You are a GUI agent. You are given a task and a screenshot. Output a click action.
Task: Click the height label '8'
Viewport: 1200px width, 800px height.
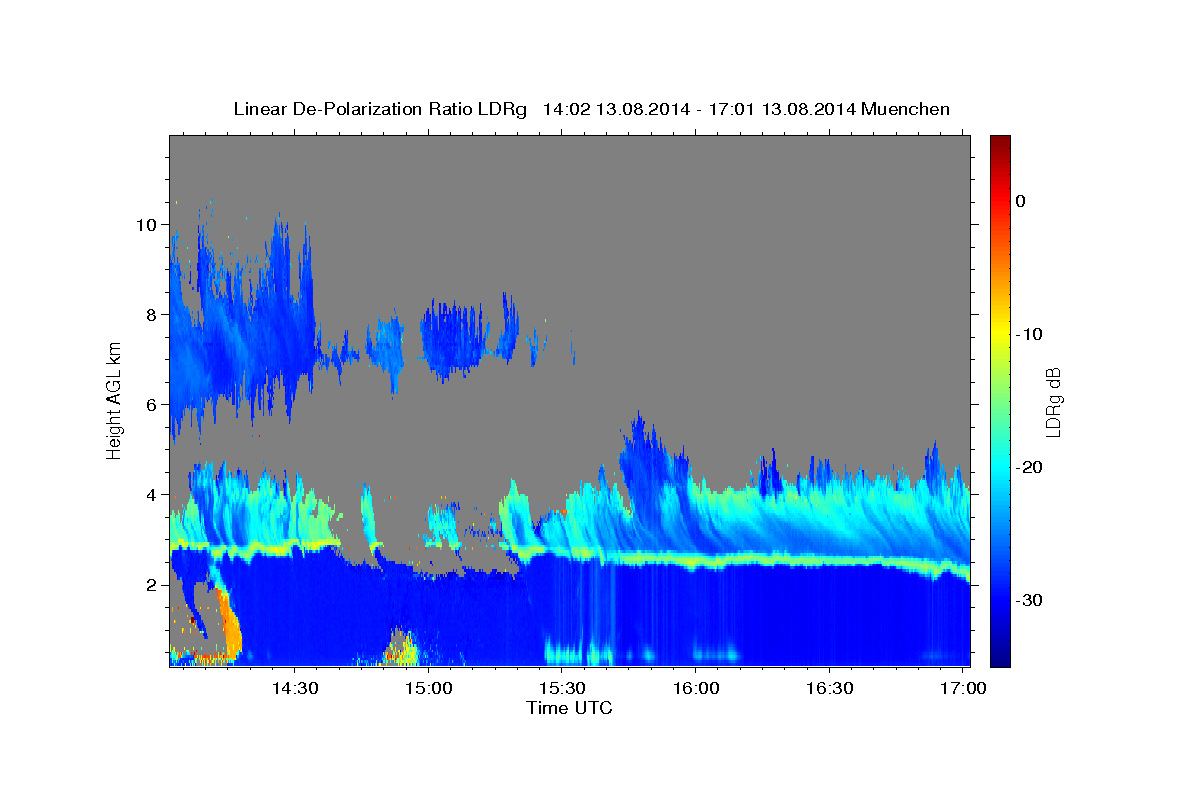(x=150, y=314)
